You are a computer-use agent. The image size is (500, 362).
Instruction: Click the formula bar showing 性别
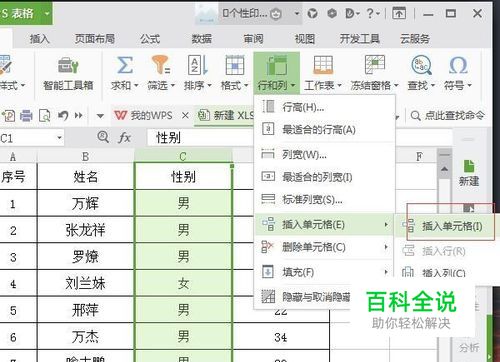pyautogui.click(x=200, y=138)
